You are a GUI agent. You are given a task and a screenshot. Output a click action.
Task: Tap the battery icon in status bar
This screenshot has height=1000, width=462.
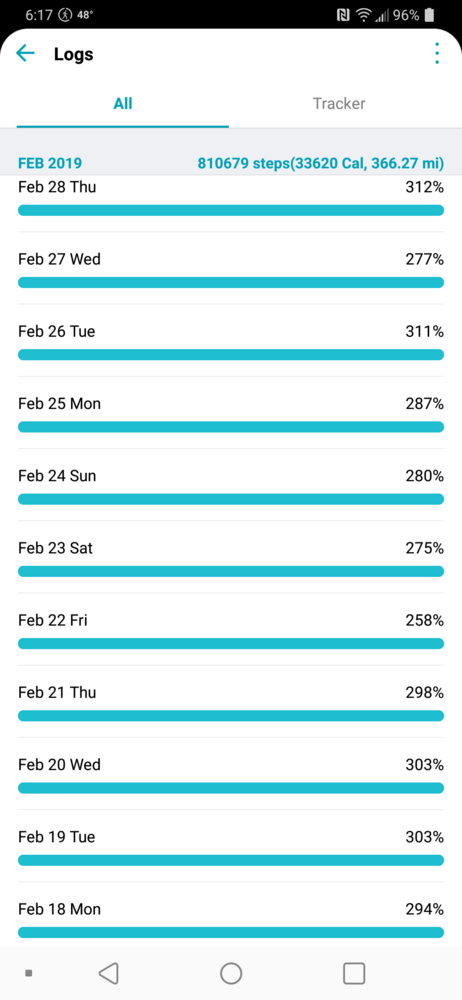point(429,15)
